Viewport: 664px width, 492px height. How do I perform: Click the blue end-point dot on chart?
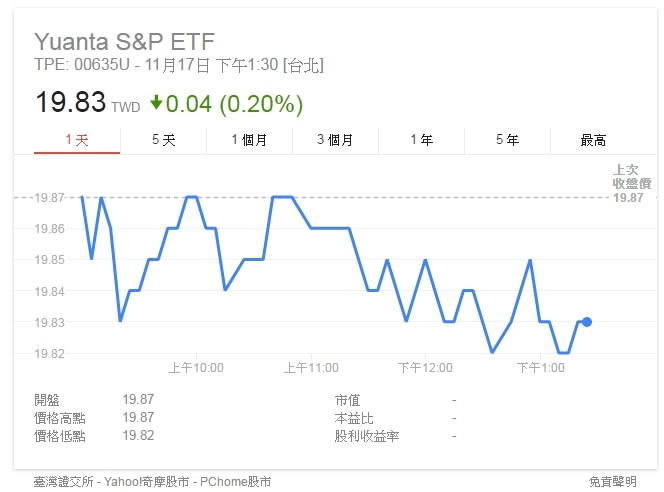pos(587,322)
